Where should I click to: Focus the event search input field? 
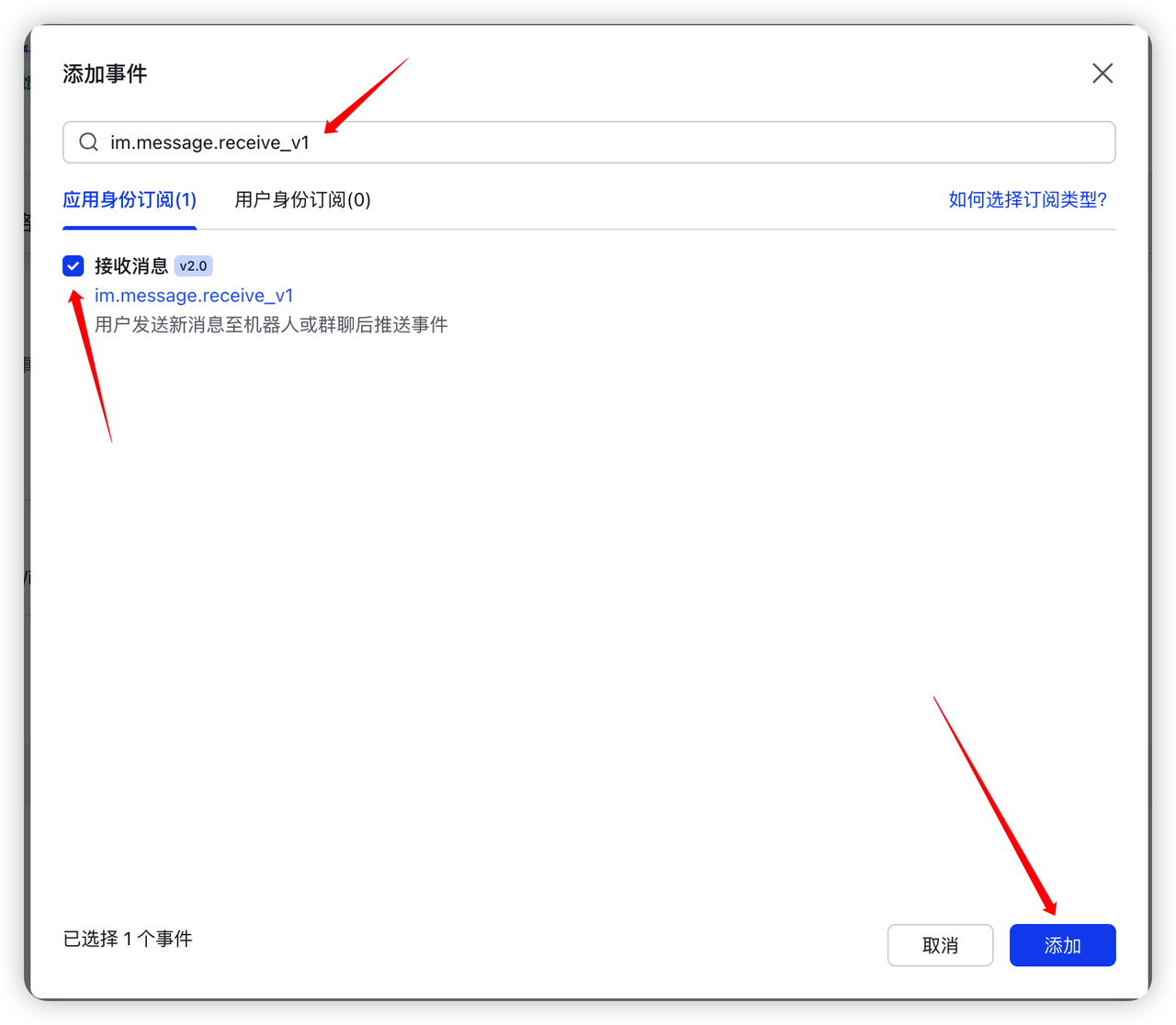click(x=589, y=142)
